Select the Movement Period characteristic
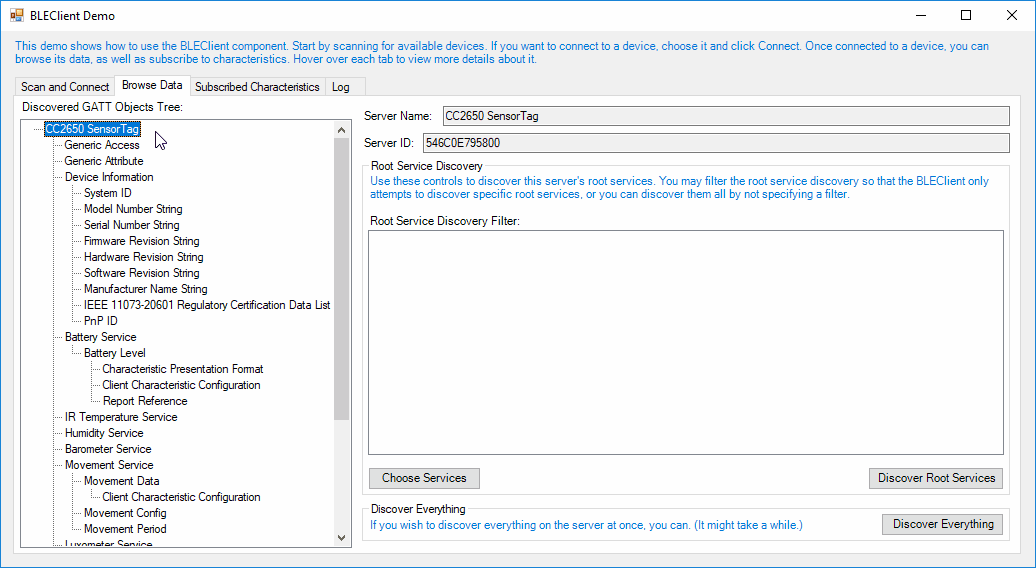The width and height of the screenshot is (1036, 568). 125,528
